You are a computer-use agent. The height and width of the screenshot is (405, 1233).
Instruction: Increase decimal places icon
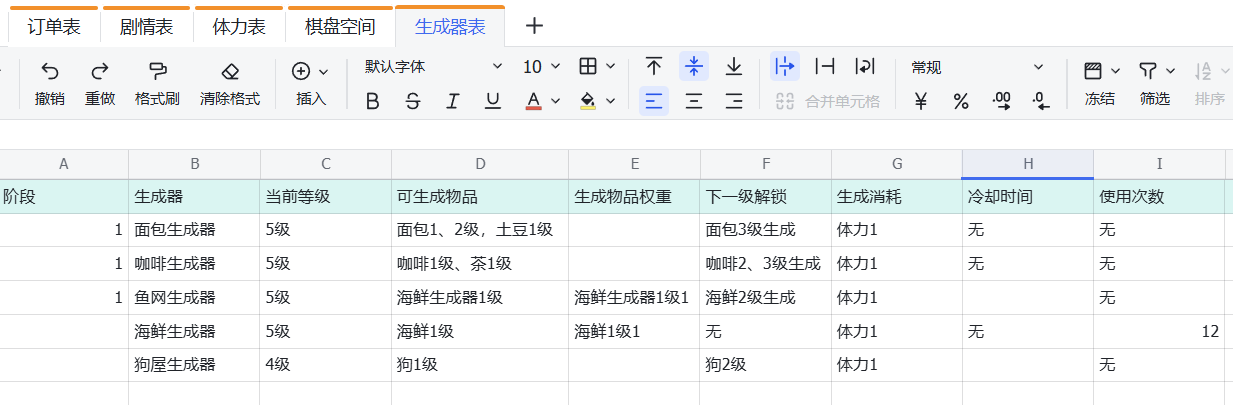pyautogui.click(x=1001, y=101)
